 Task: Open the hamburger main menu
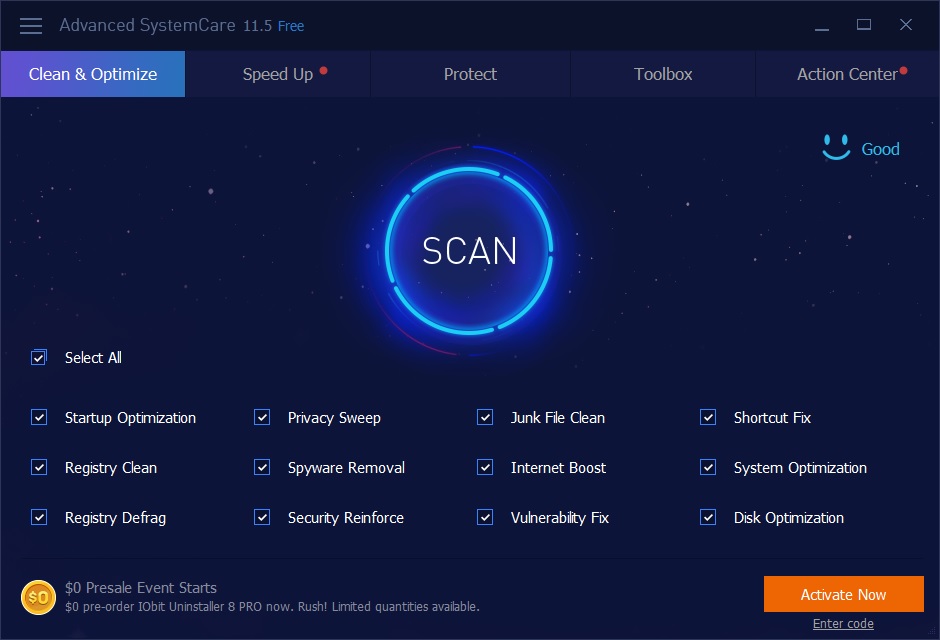[x=31, y=26]
